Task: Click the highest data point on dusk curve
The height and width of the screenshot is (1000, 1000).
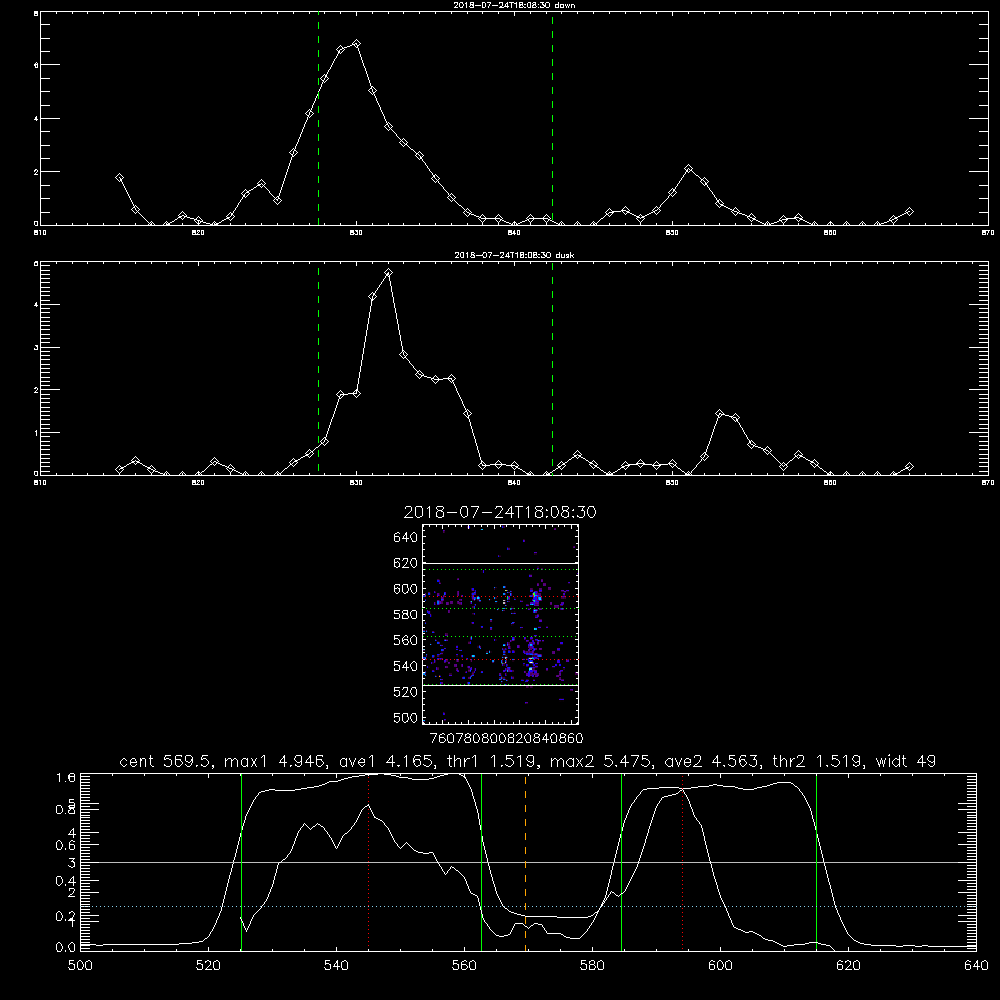Action: [x=388, y=273]
